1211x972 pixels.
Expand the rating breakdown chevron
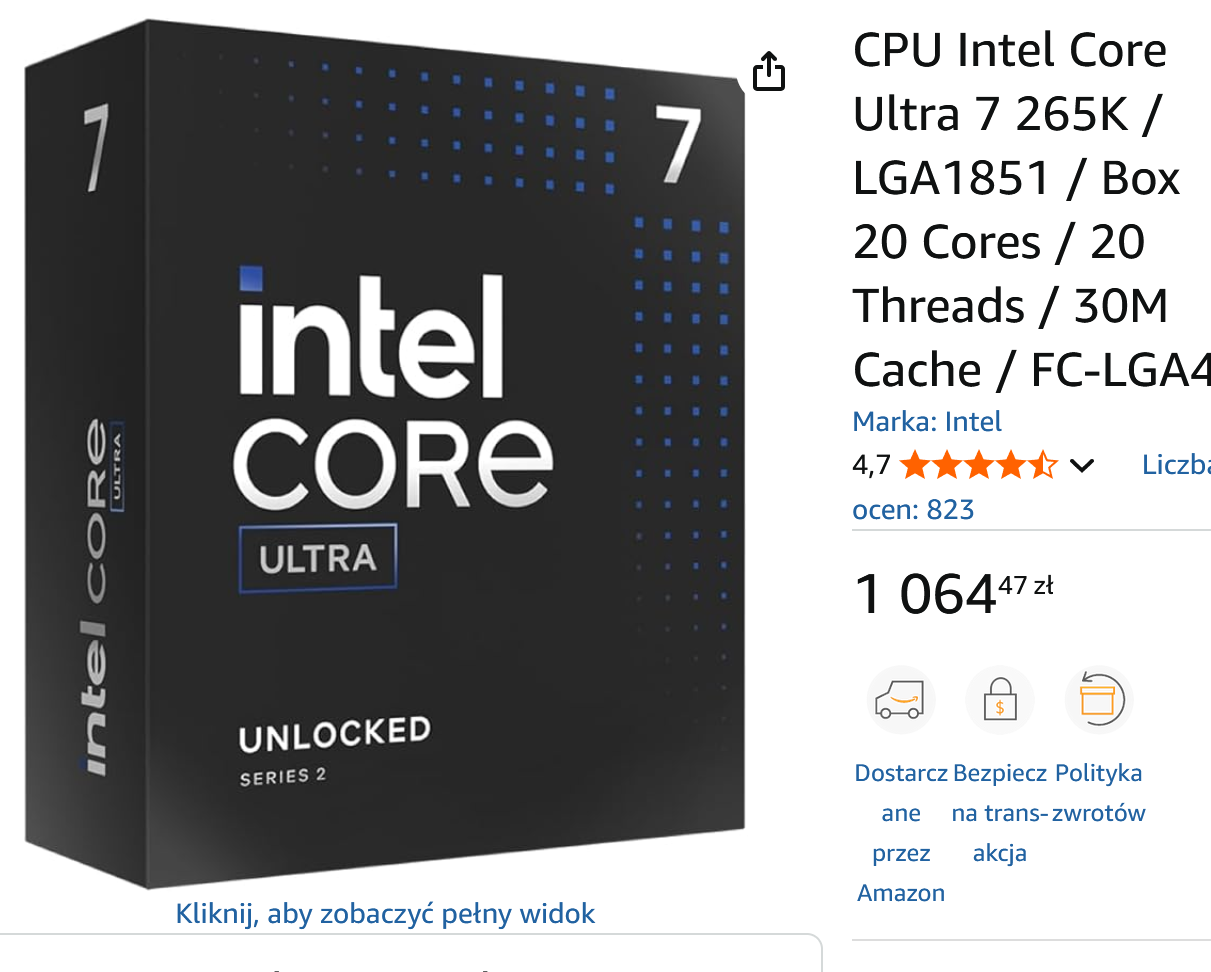(1082, 465)
